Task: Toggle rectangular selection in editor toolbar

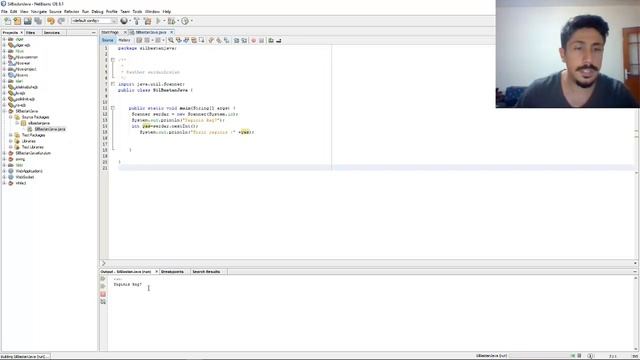Action: (202, 40)
